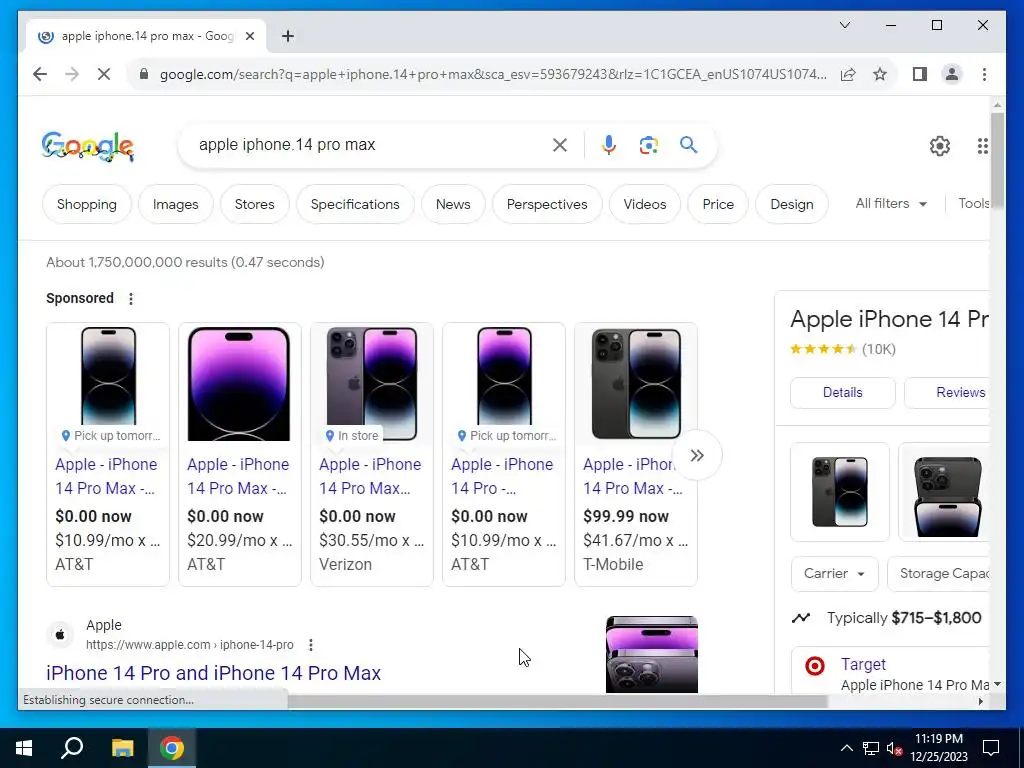Search by image with Google Lens
This screenshot has width=1024, height=768.
[x=648, y=145]
